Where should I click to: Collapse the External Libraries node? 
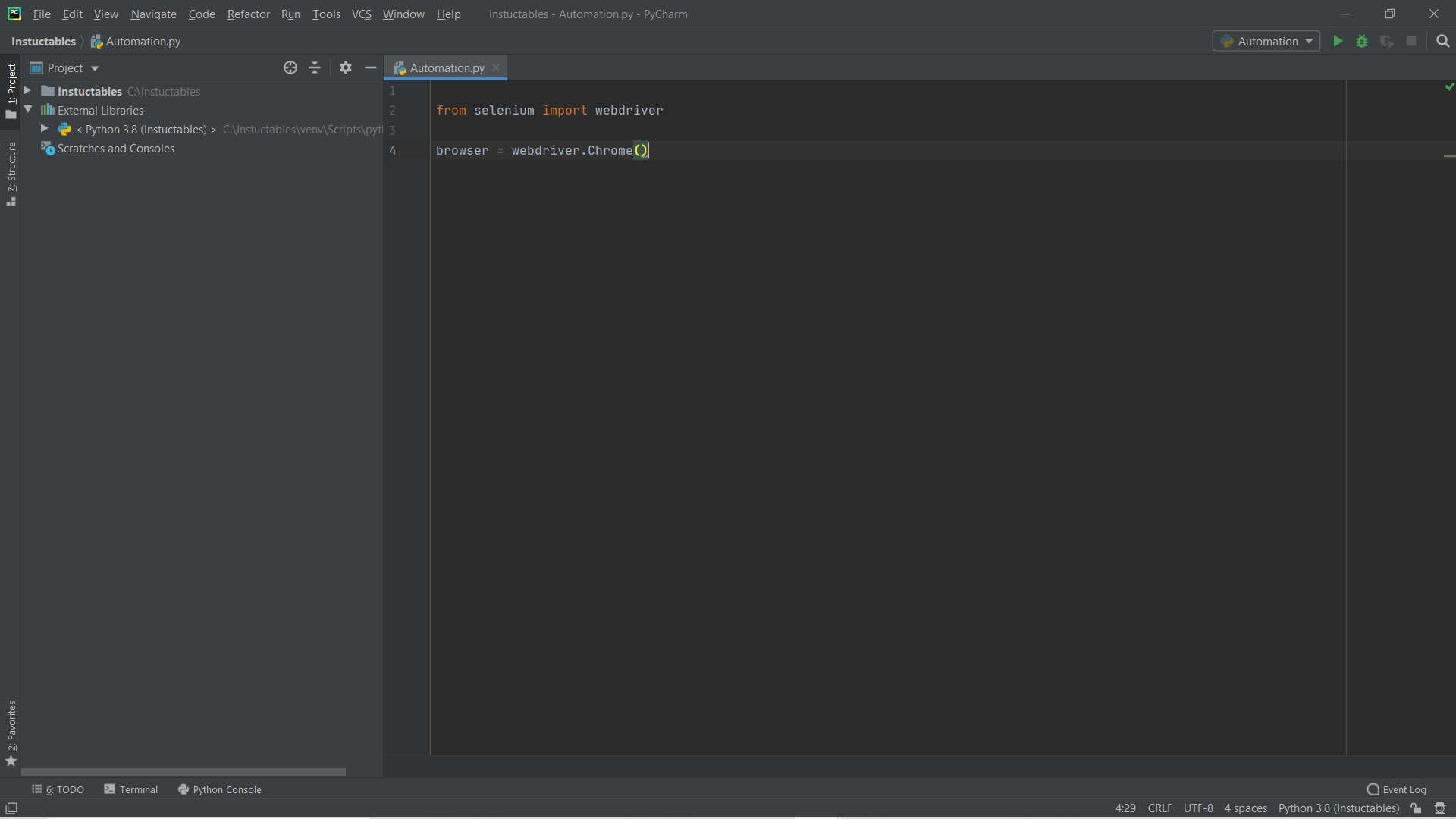(x=28, y=110)
